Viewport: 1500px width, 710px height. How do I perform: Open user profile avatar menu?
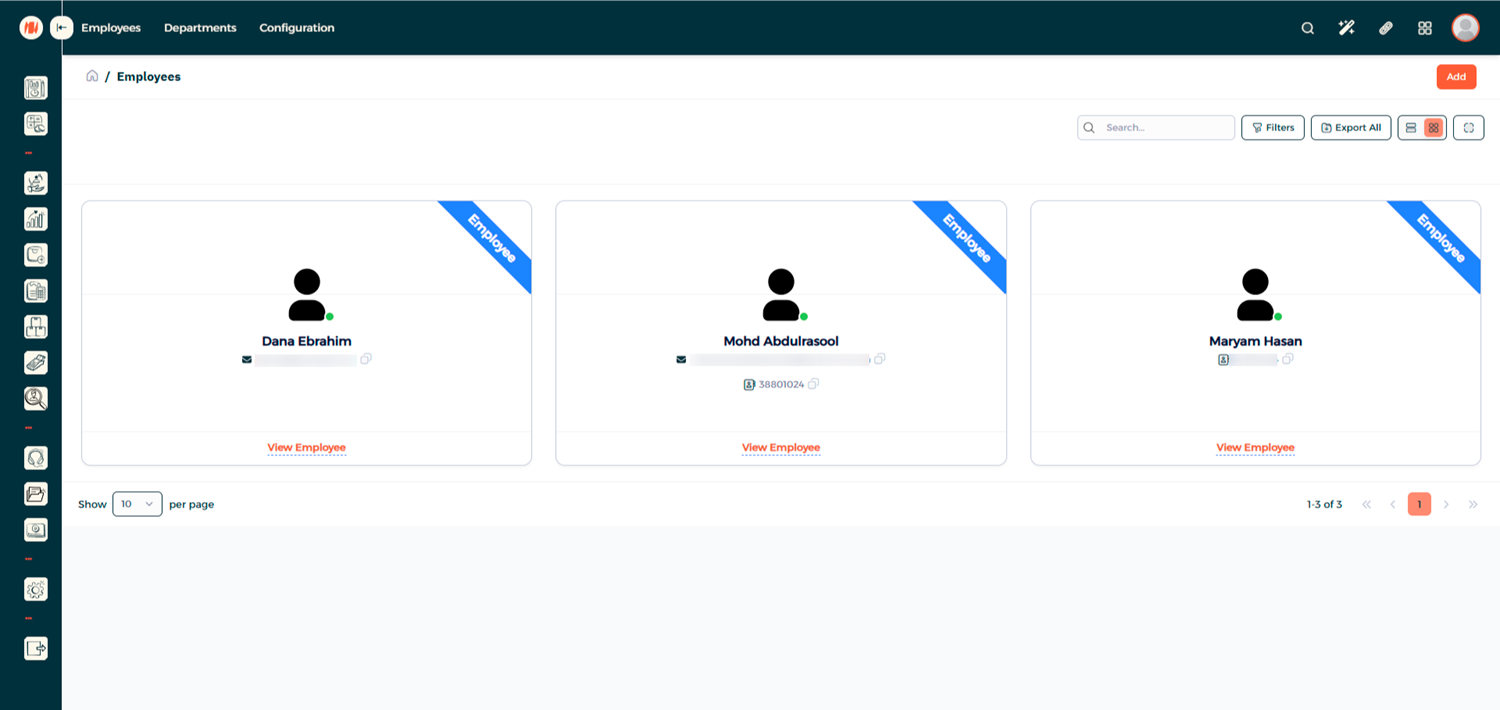pyautogui.click(x=1465, y=28)
